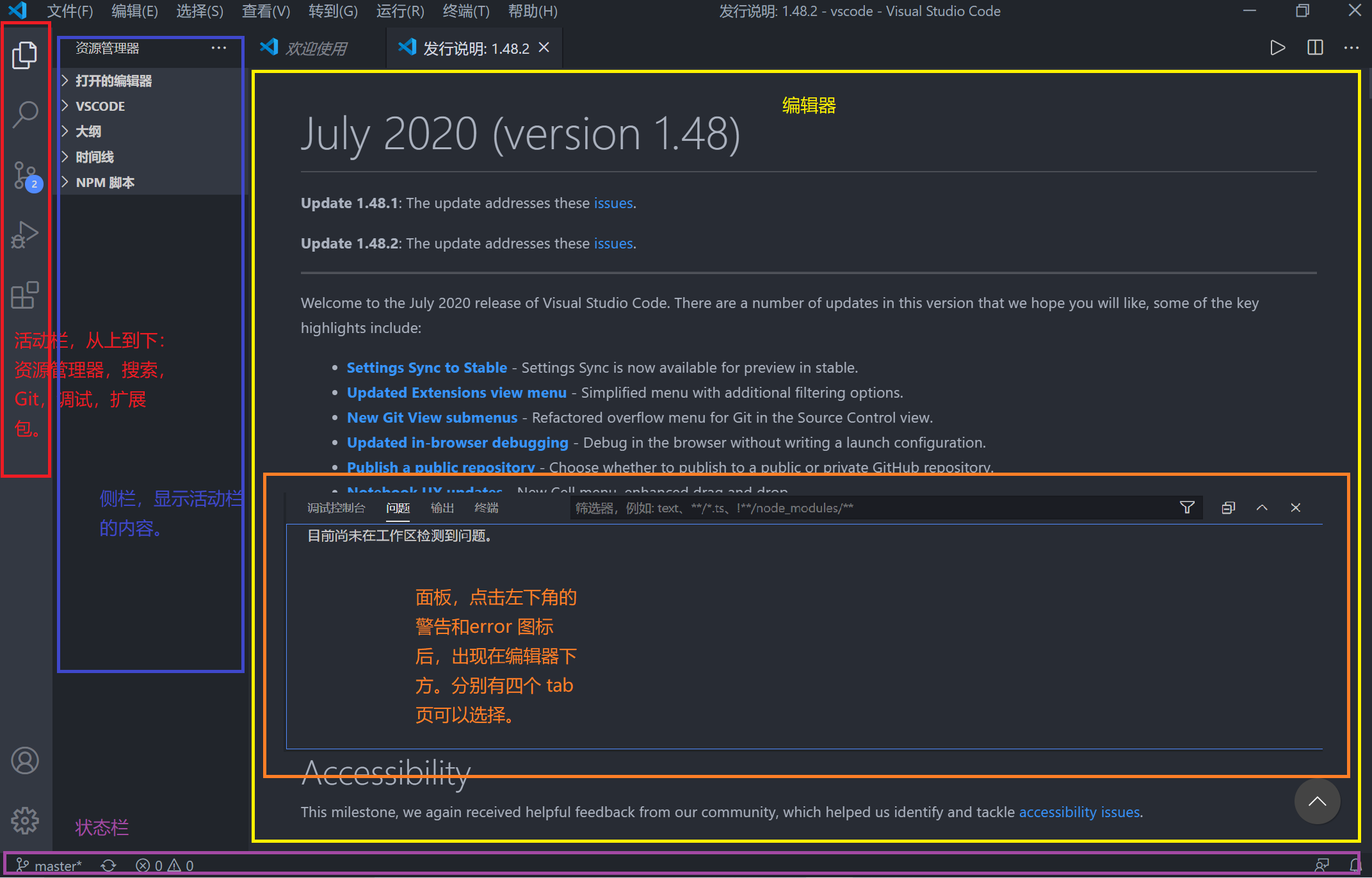Open issues link for Update 1.48.2
This screenshot has width=1372, height=878.
pyautogui.click(x=613, y=243)
